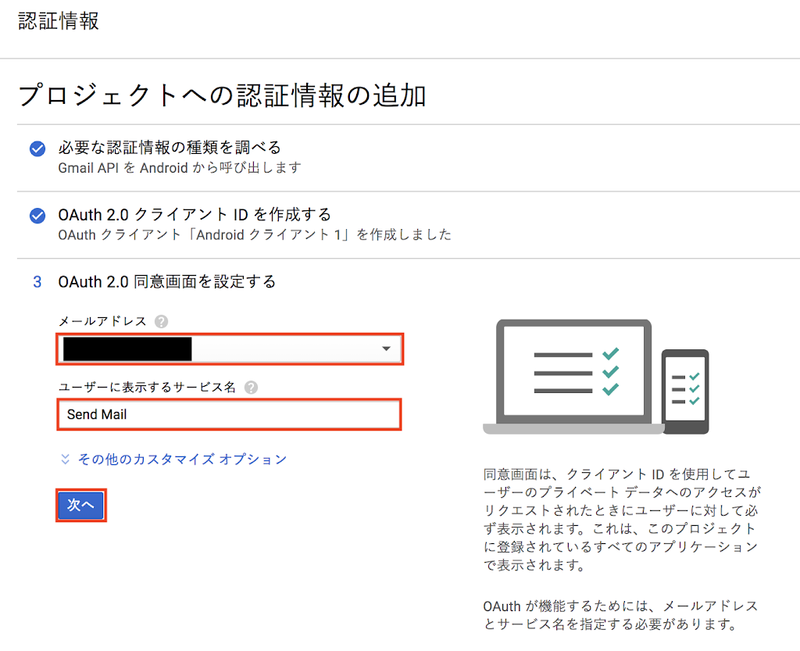Viewport: 800px width, 651px height.
Task: Expand その他のカスタマイズ オプション
Action: 182,459
